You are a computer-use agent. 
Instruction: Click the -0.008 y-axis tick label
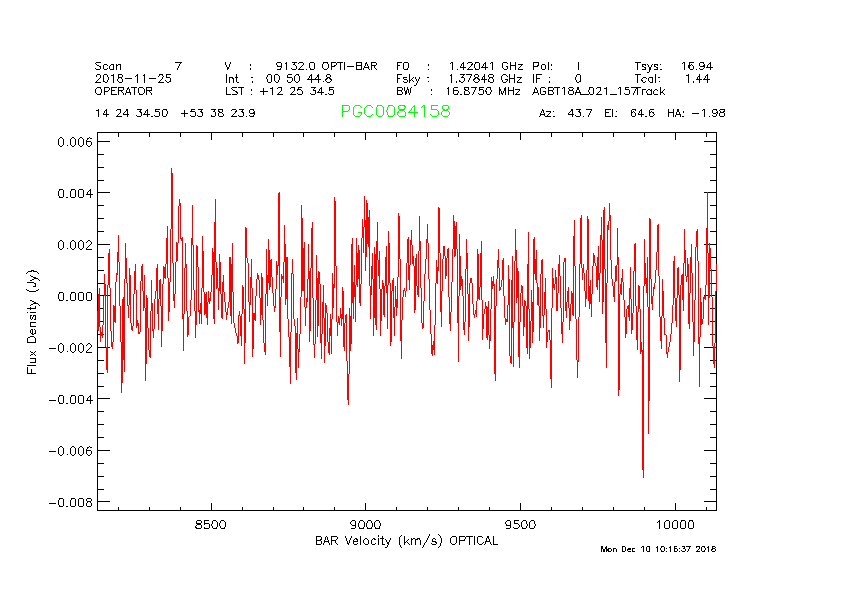click(x=68, y=502)
